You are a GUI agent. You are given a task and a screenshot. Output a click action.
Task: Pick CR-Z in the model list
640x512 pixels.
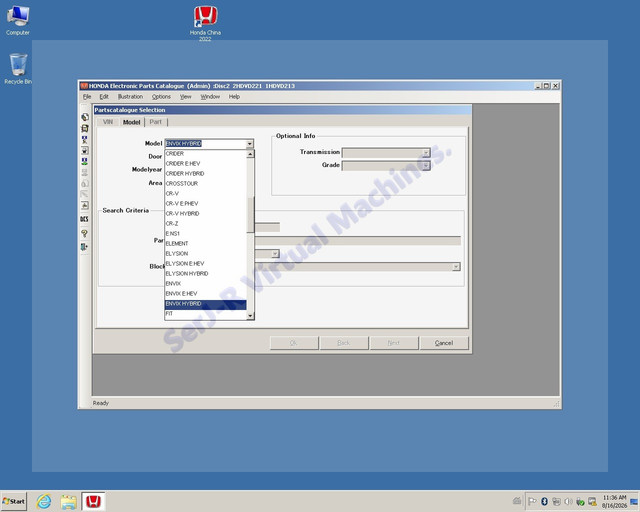(206, 223)
